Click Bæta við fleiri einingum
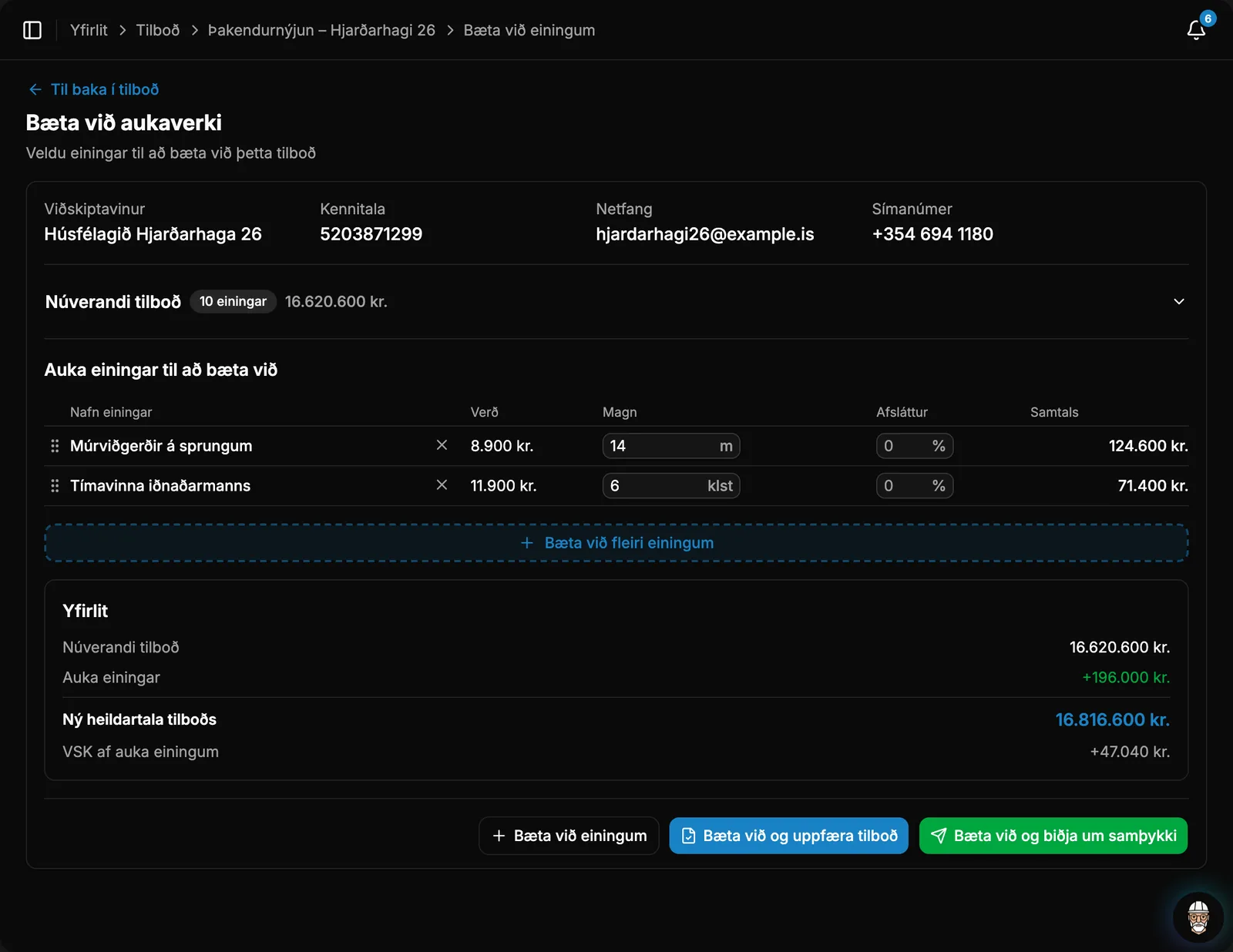Viewport: 1233px width, 952px height. (616, 543)
